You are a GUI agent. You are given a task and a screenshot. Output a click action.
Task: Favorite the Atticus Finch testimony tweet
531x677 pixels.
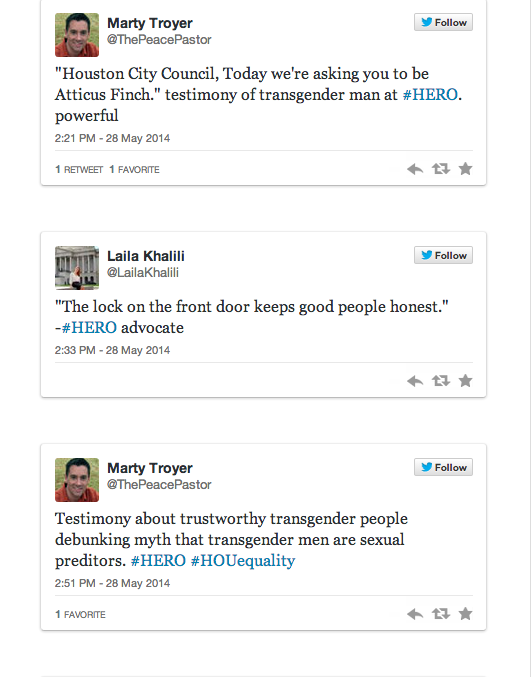click(x=465, y=168)
